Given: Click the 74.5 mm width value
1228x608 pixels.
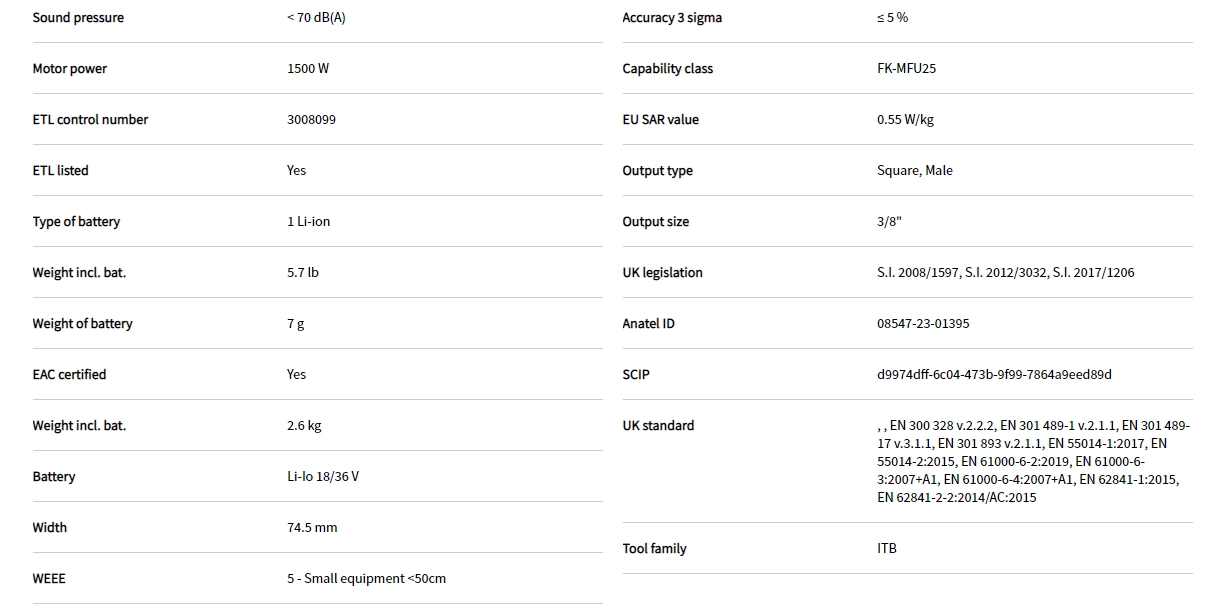Looking at the screenshot, I should (x=312, y=528).
